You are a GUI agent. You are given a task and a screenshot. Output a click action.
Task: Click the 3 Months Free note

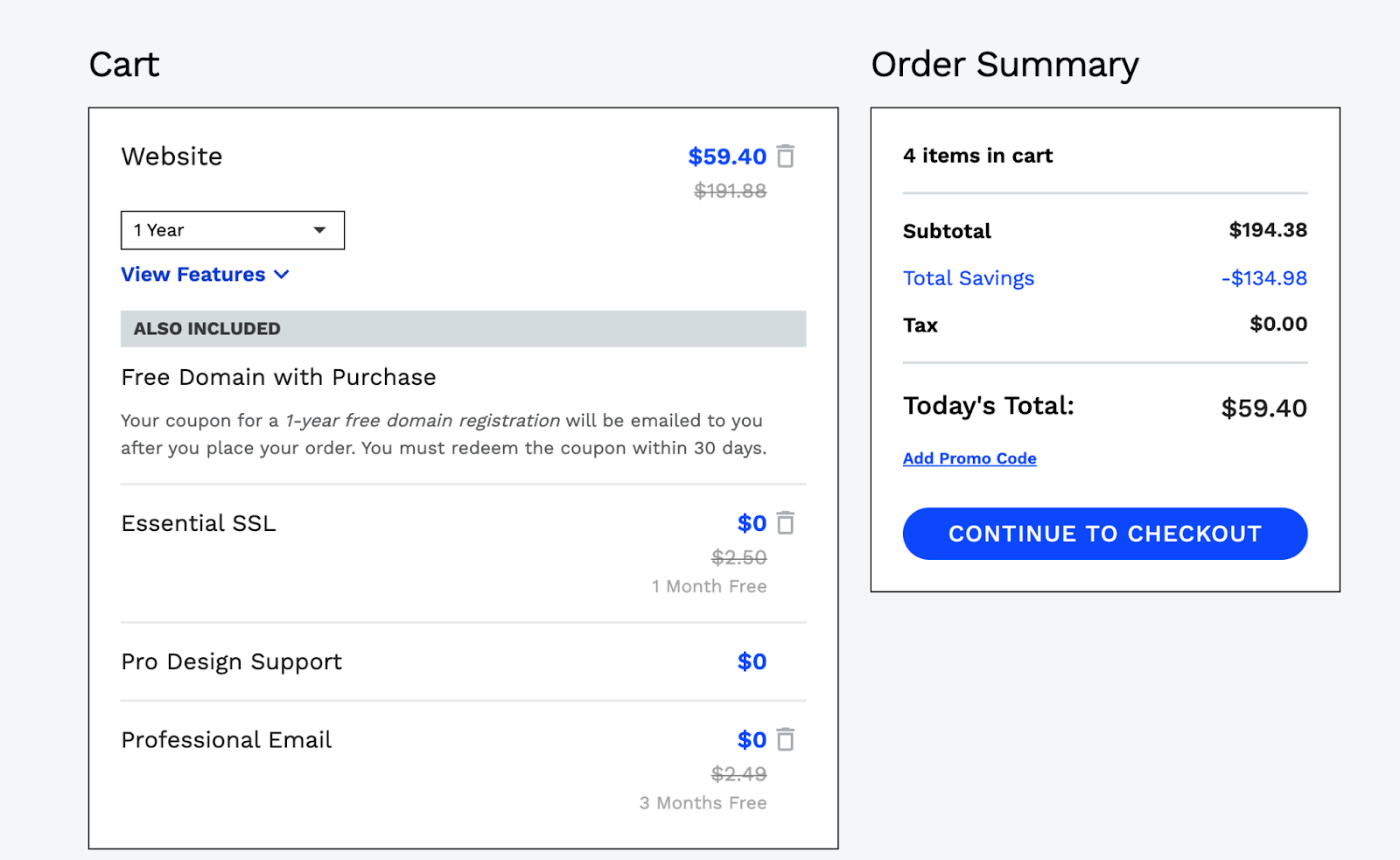point(703,803)
